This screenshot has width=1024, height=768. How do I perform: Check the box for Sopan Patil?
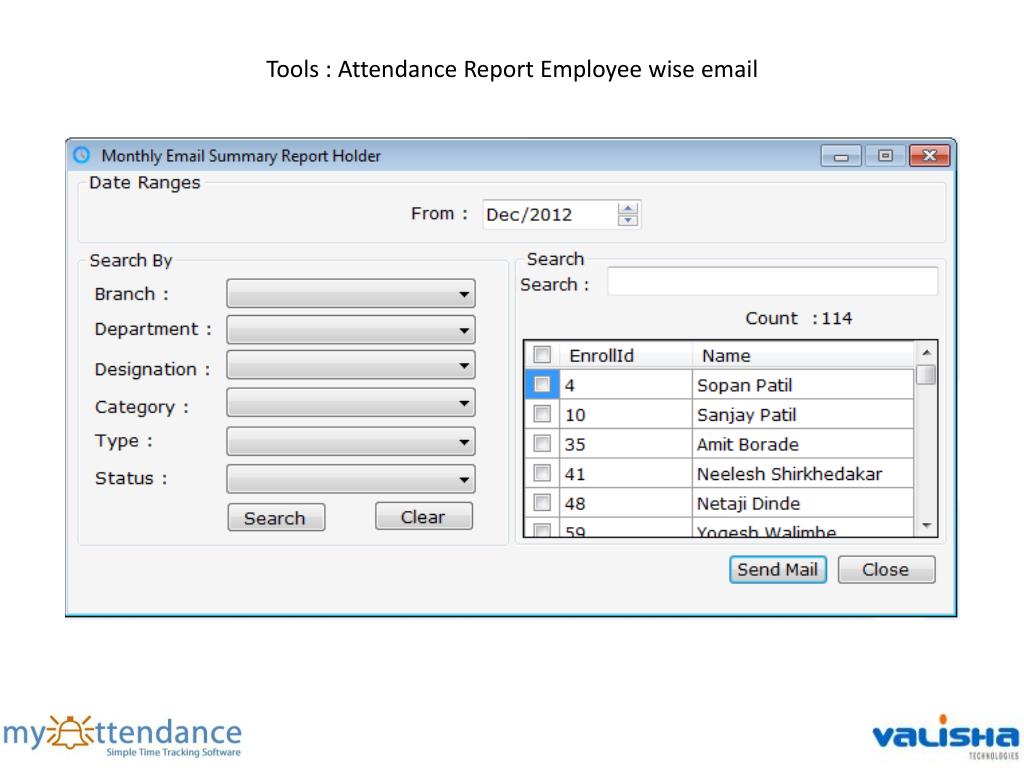542,384
